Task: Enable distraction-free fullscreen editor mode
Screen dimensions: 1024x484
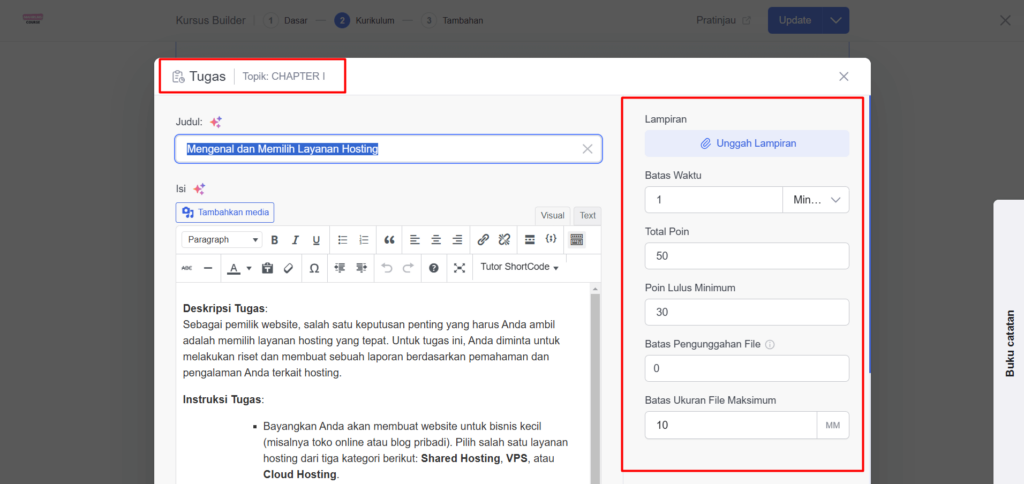Action: 459,268
